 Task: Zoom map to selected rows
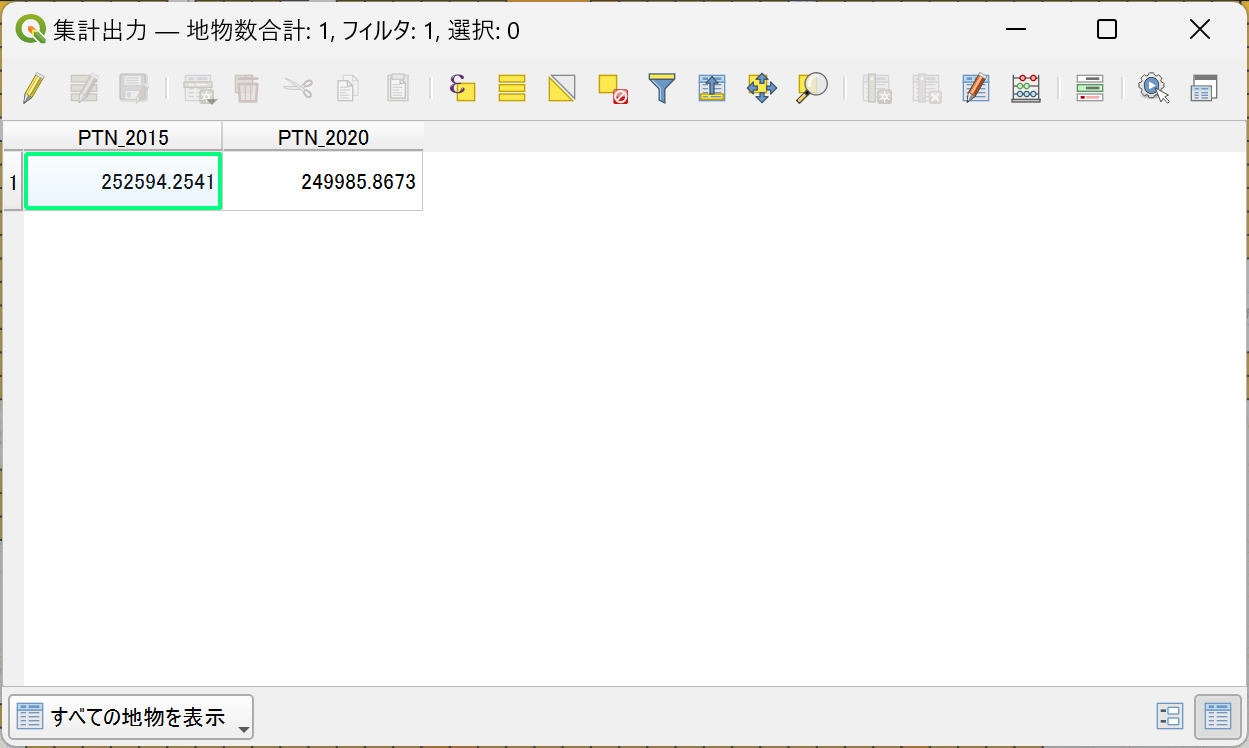811,88
